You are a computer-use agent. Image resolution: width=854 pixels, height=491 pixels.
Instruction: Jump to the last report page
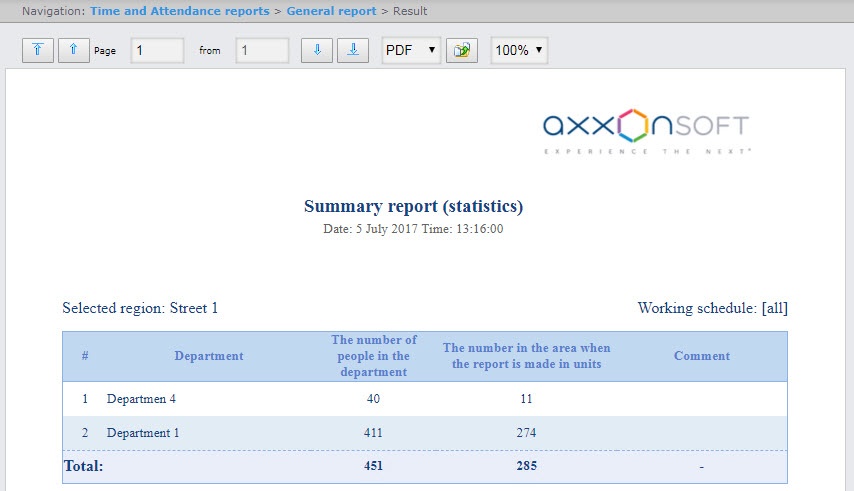(x=353, y=51)
